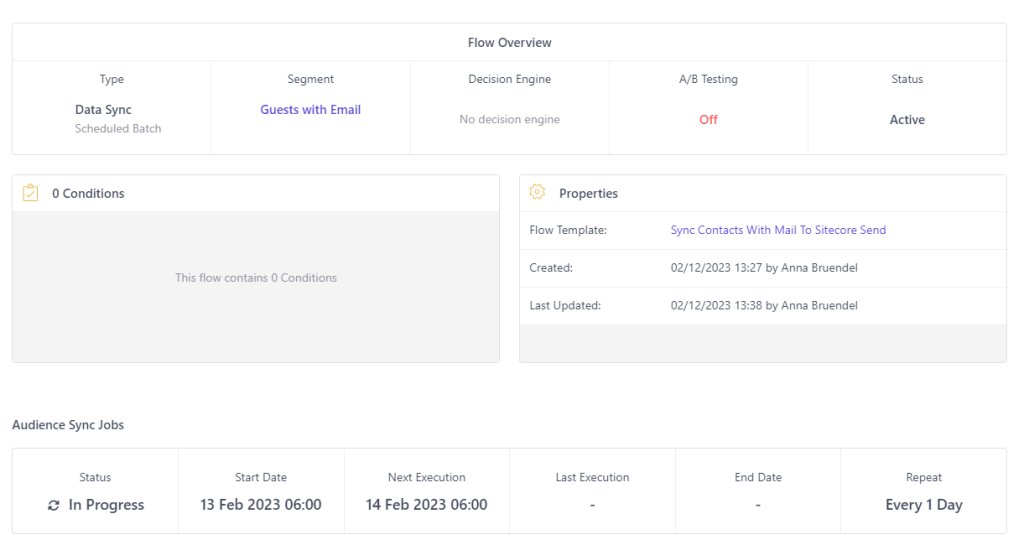Select the Next Execution 14 Feb 2023 06:00
This screenshot has height=550, width=1024.
pyautogui.click(x=426, y=505)
